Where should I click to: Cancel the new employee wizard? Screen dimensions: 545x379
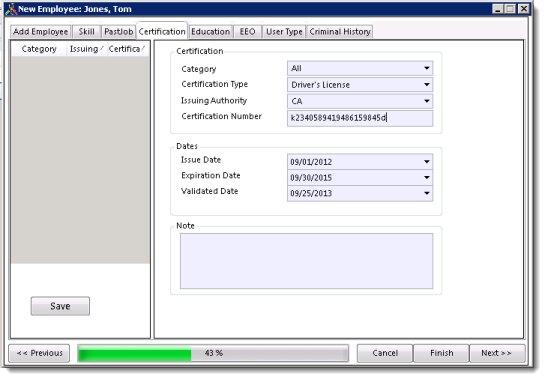385,353
